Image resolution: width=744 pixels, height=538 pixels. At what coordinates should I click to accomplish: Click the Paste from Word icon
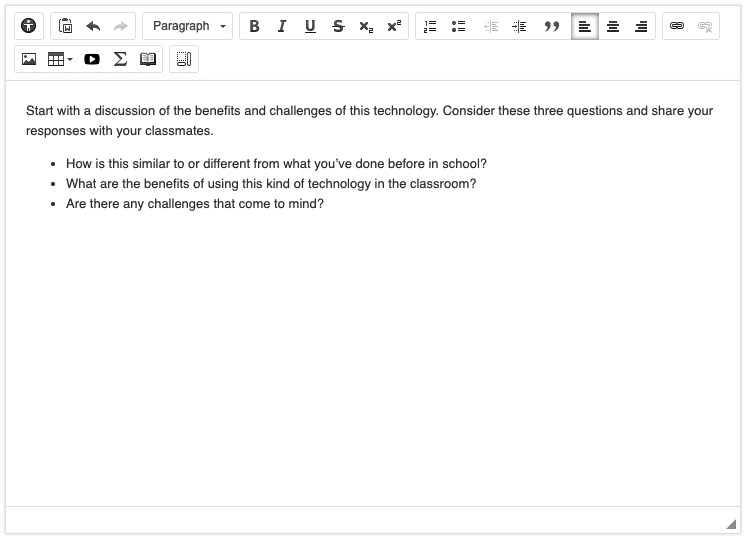(65, 26)
